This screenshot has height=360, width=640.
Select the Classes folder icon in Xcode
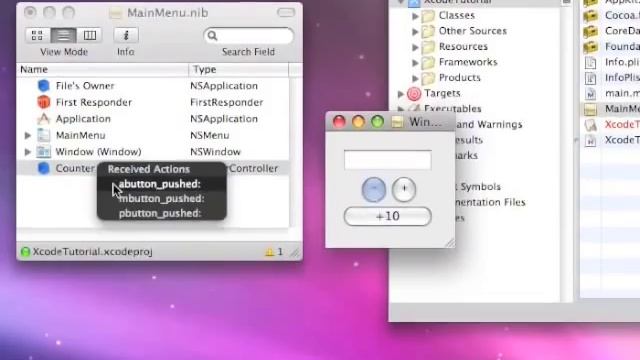428,16
